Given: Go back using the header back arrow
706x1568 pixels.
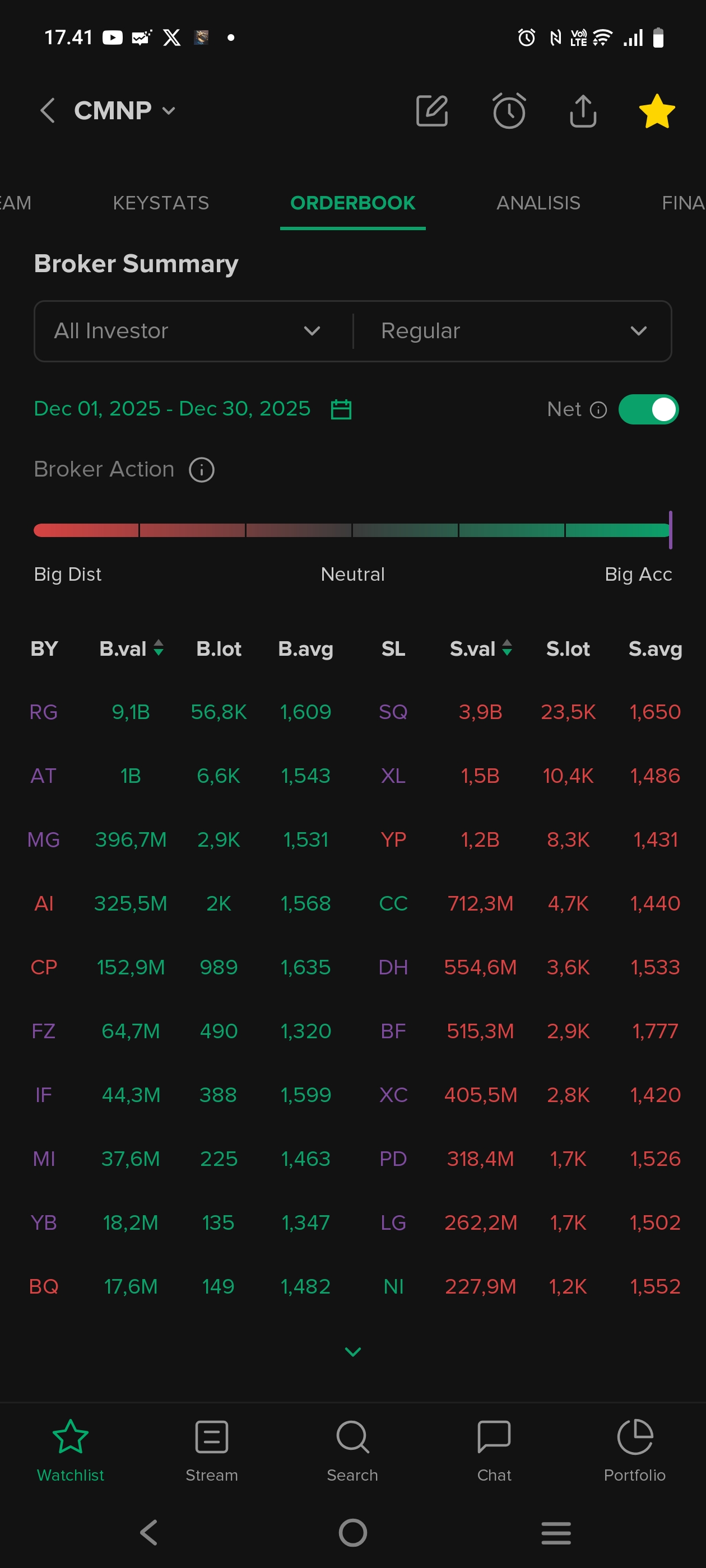Looking at the screenshot, I should (48, 111).
